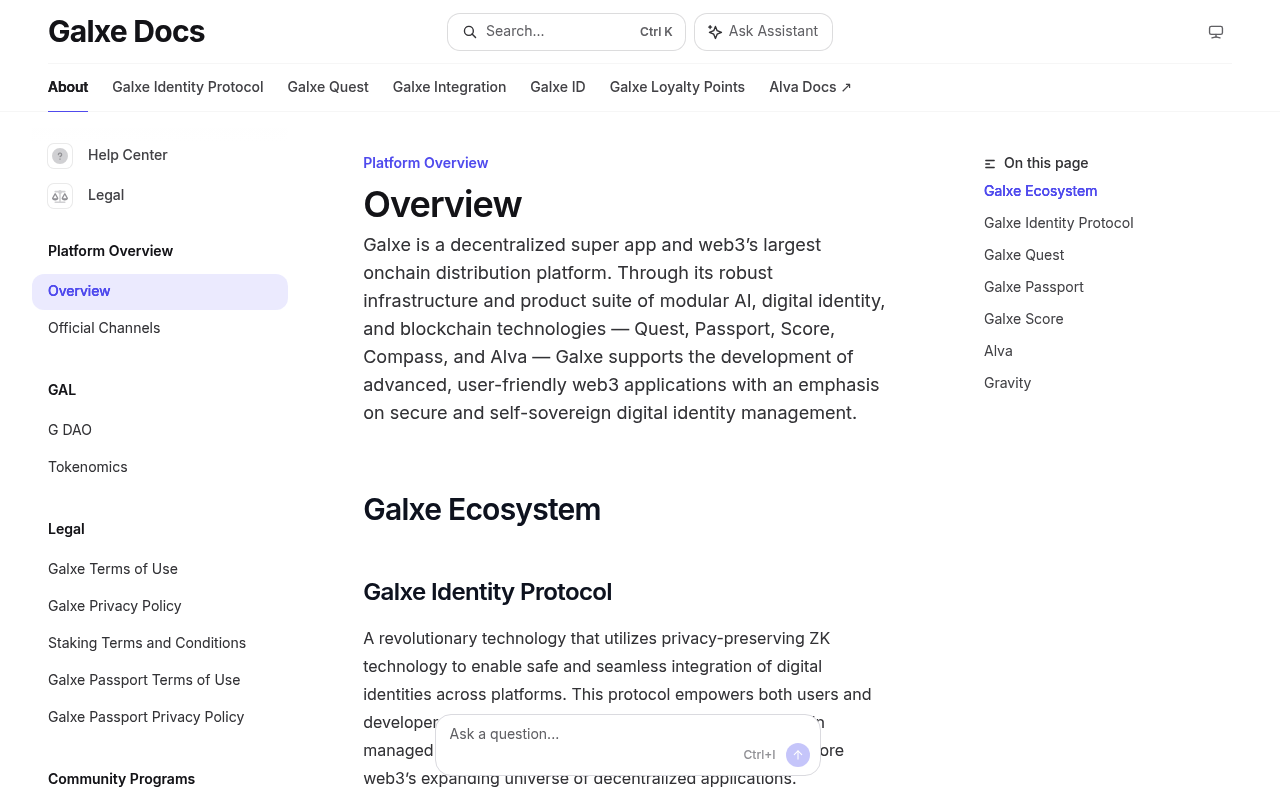Open Official Channels in the sidebar
1280x800 pixels.
(104, 328)
